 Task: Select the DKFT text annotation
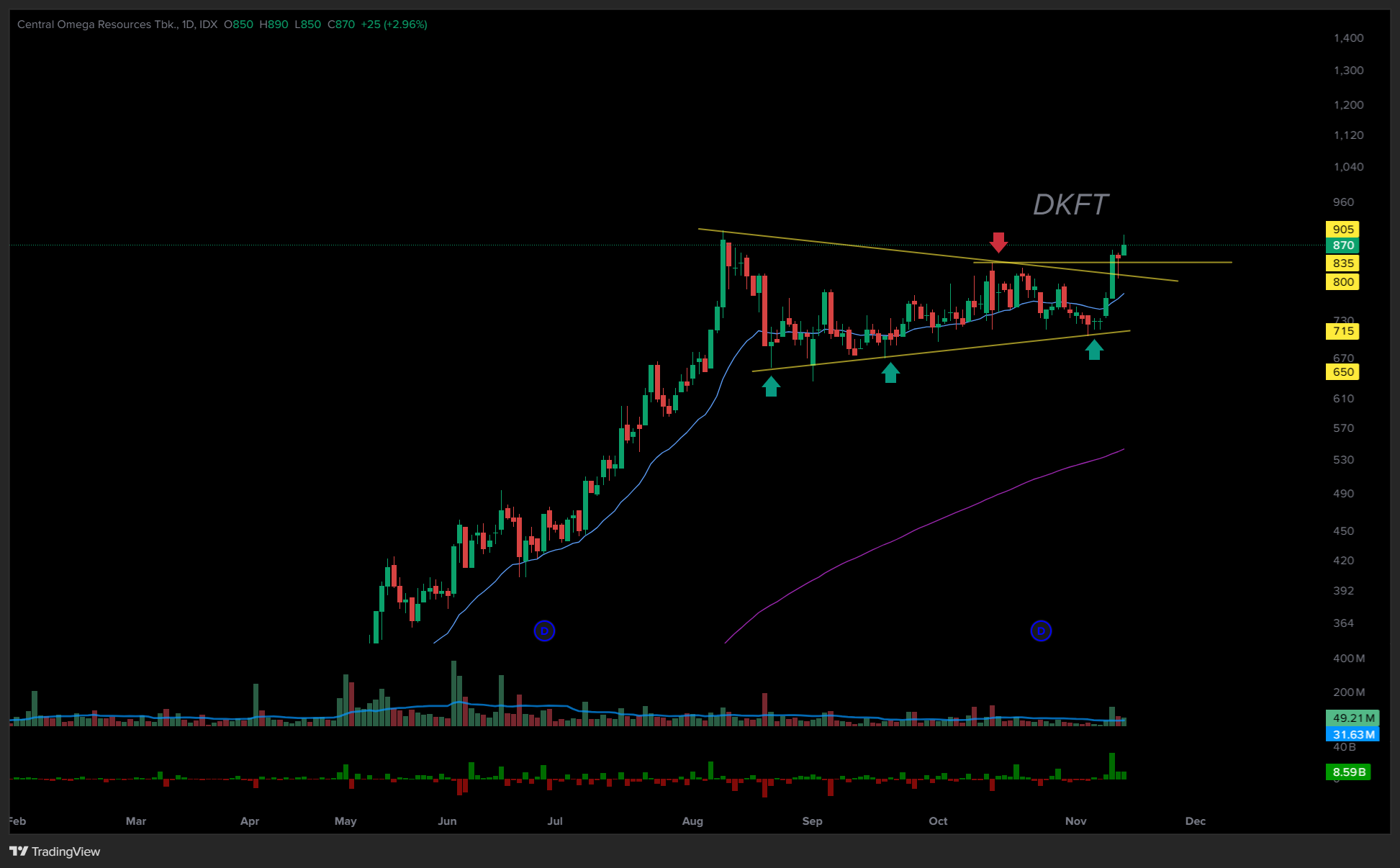coord(1070,205)
